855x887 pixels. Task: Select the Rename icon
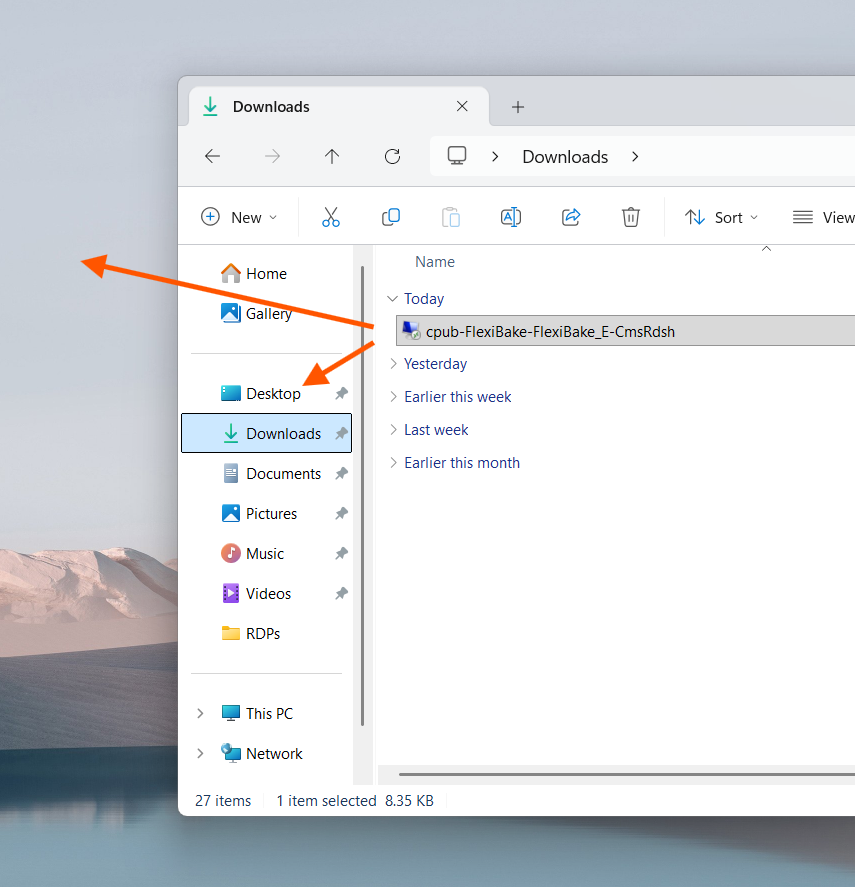pyautogui.click(x=511, y=217)
